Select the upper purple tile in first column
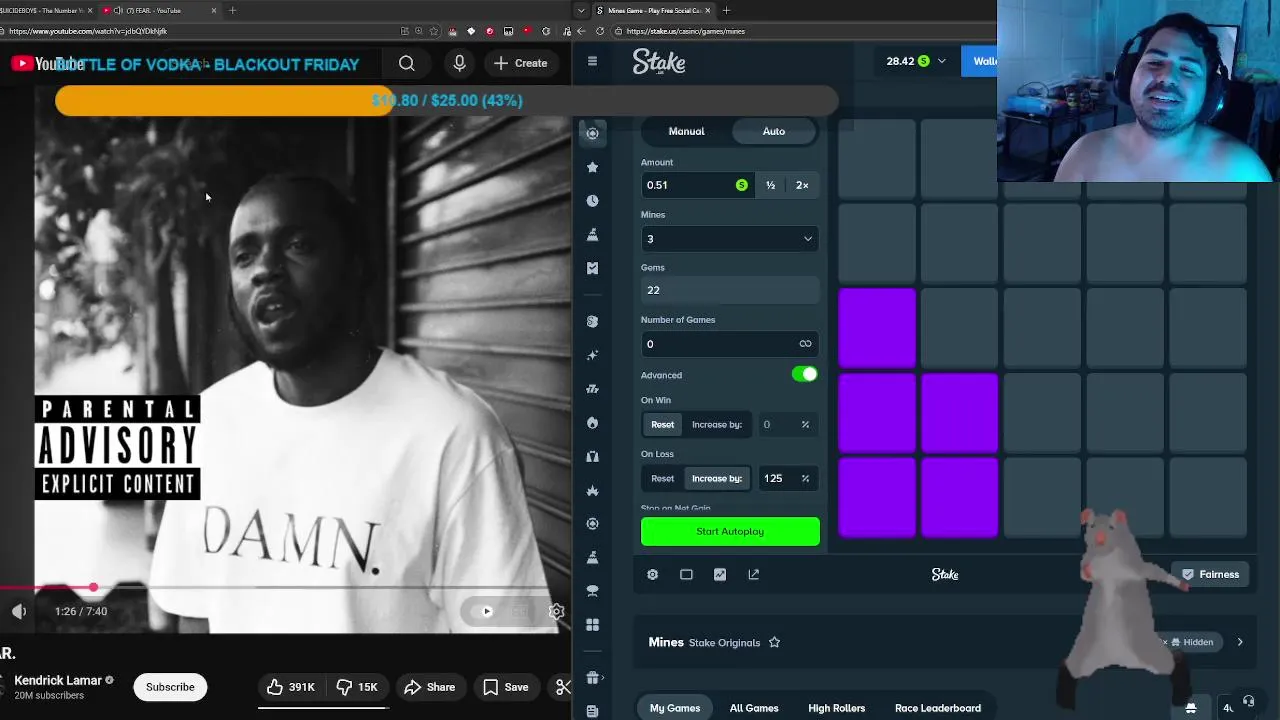 (877, 328)
